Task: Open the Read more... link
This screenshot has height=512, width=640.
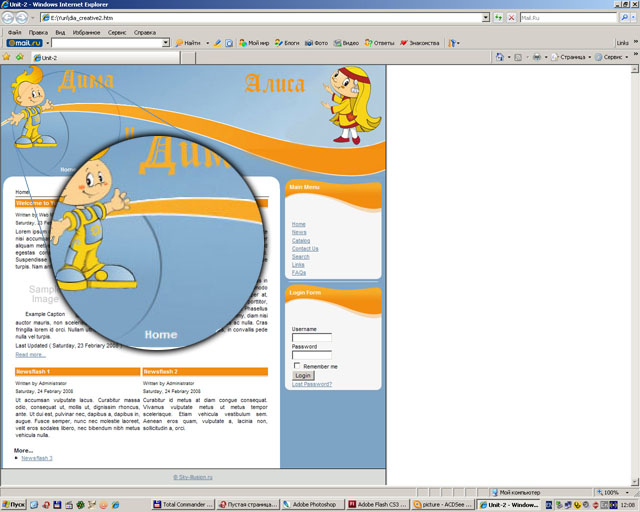Action: (x=31, y=354)
